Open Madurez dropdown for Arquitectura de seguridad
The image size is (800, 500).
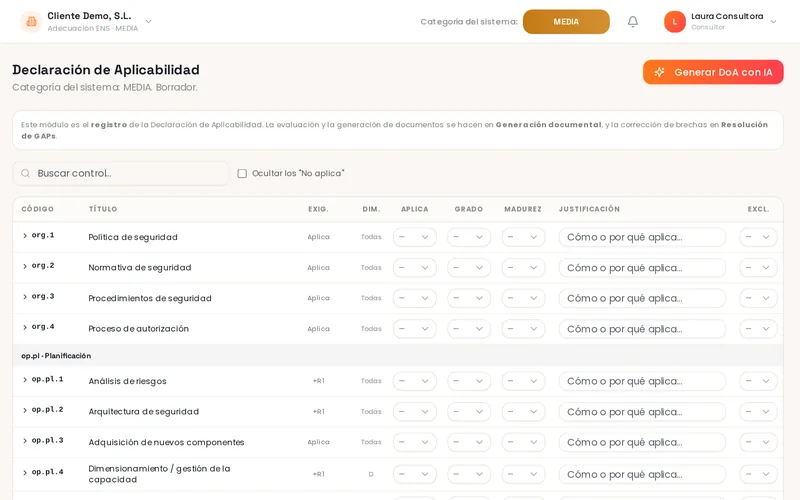point(523,412)
